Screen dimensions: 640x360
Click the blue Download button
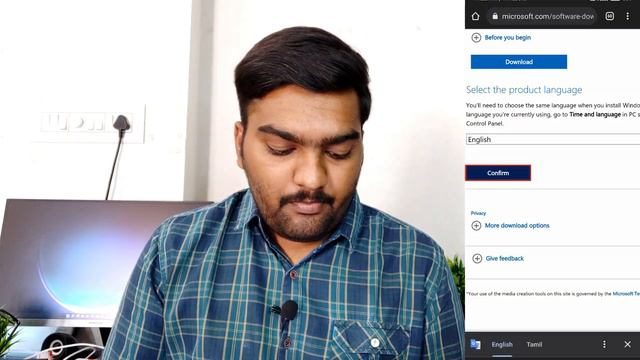pyautogui.click(x=519, y=62)
